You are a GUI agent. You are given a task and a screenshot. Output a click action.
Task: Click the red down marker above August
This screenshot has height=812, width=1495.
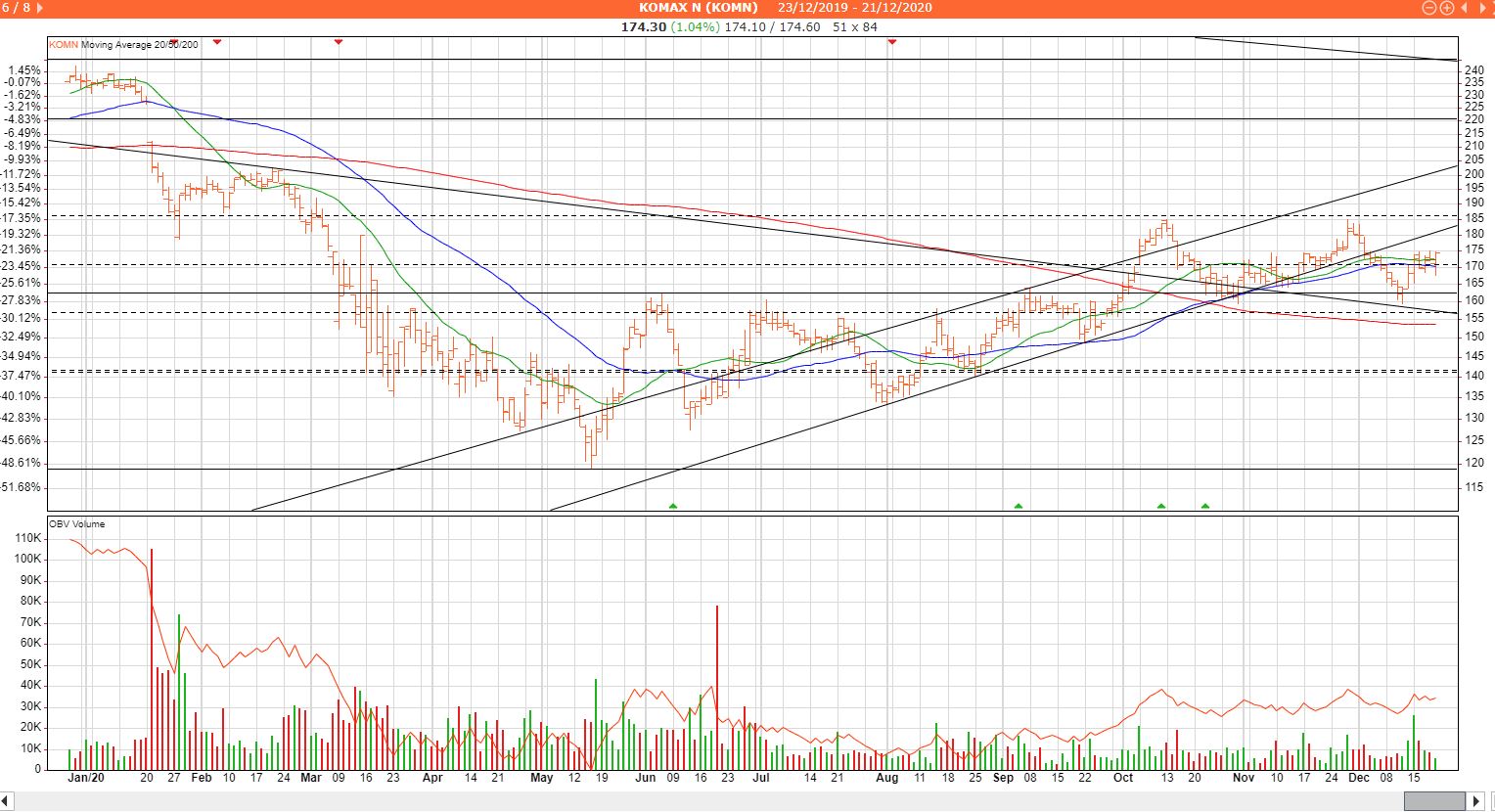[x=892, y=42]
